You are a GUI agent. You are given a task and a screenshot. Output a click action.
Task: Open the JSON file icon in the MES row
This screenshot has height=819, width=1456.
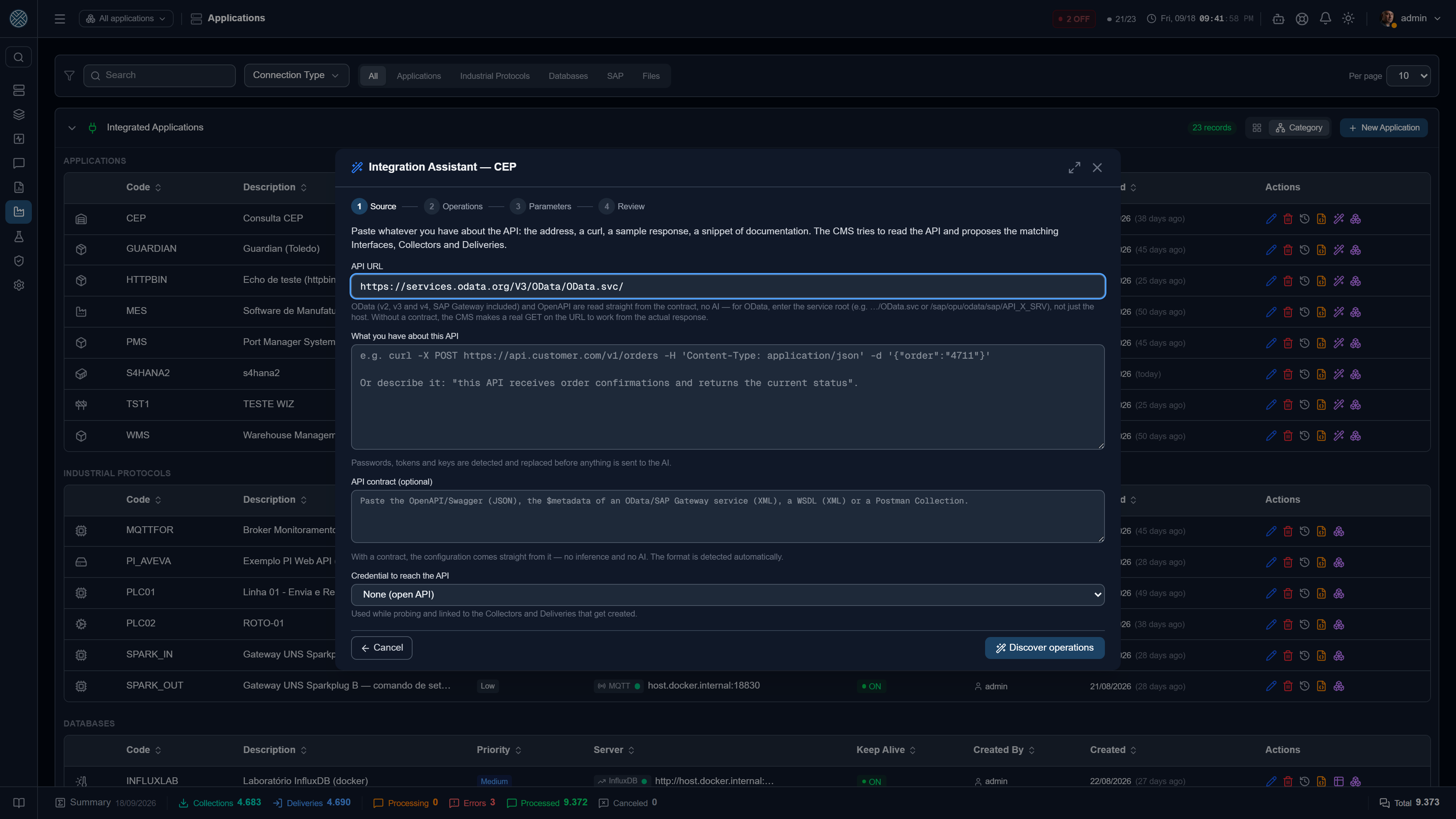pyautogui.click(x=1321, y=312)
